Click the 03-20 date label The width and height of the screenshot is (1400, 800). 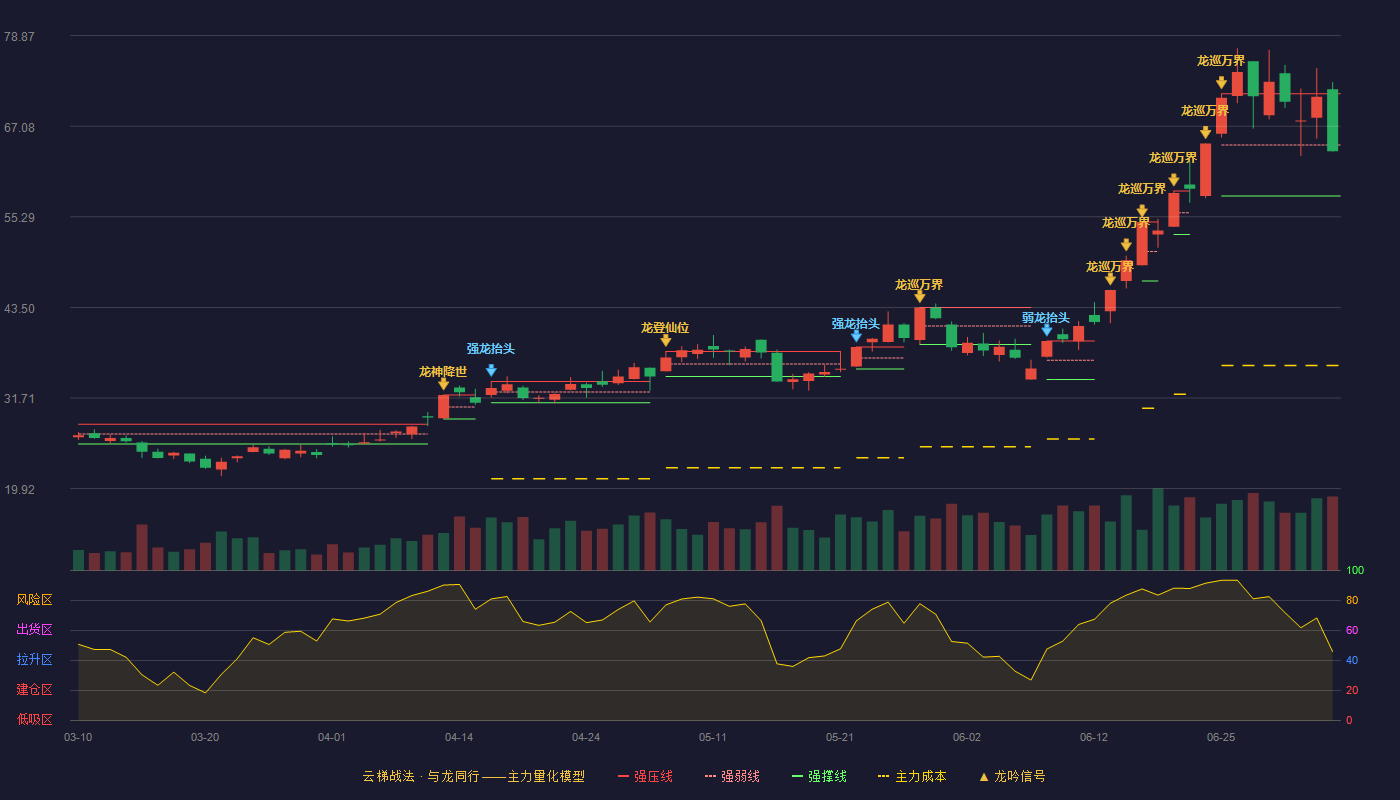pos(205,737)
